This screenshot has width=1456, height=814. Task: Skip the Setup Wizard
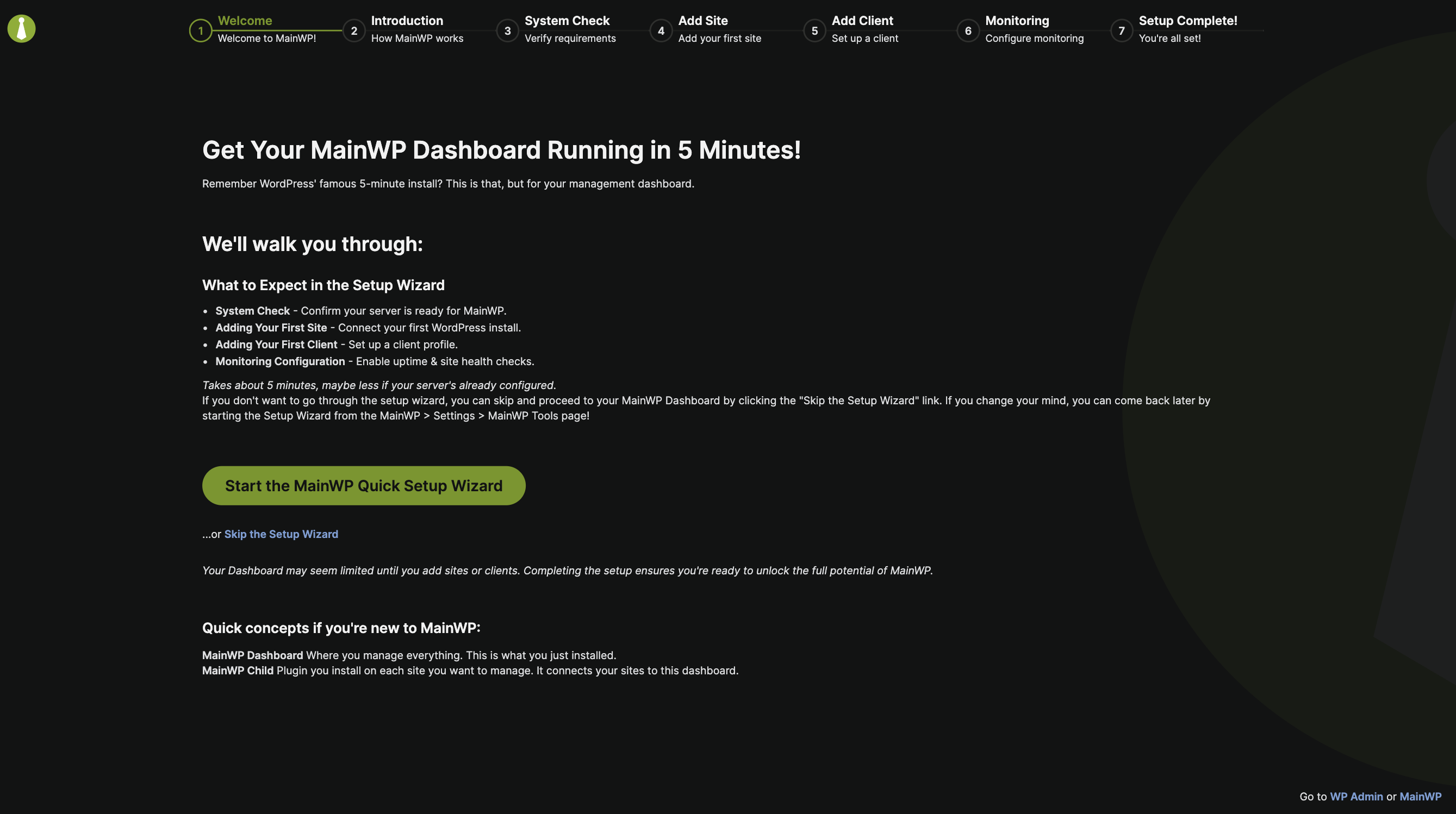pos(281,533)
